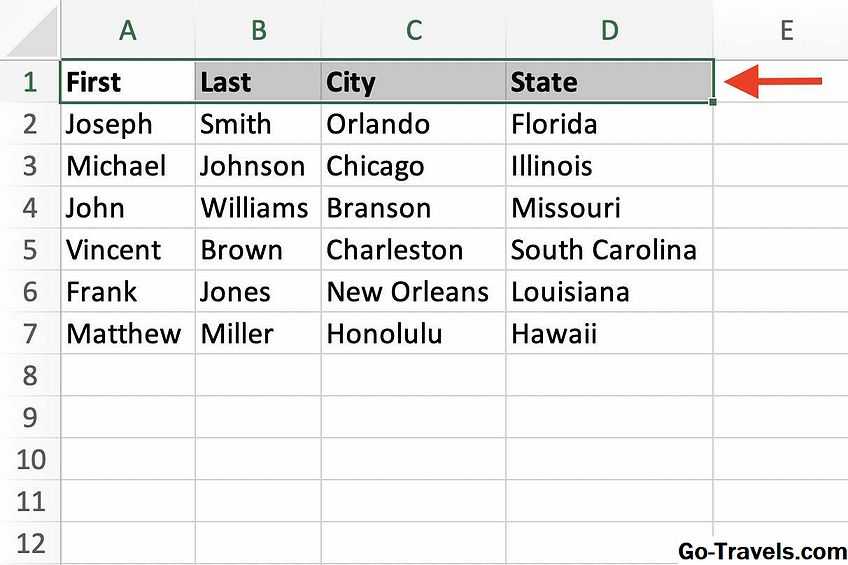Click the 'State' header cell
The image size is (848, 565).
609,81
